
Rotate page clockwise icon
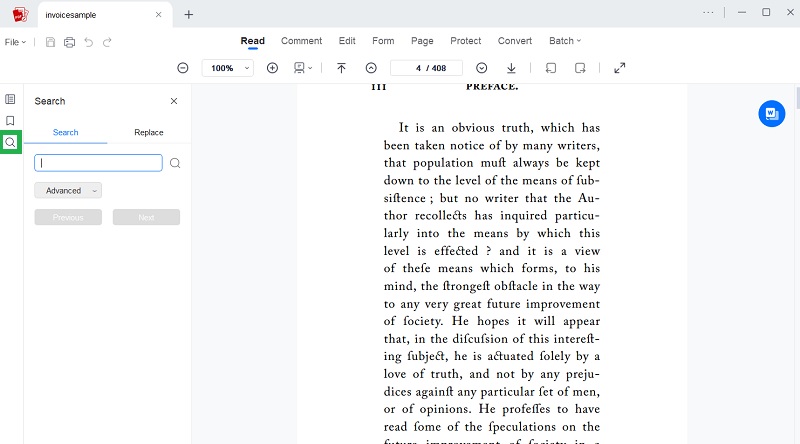580,68
